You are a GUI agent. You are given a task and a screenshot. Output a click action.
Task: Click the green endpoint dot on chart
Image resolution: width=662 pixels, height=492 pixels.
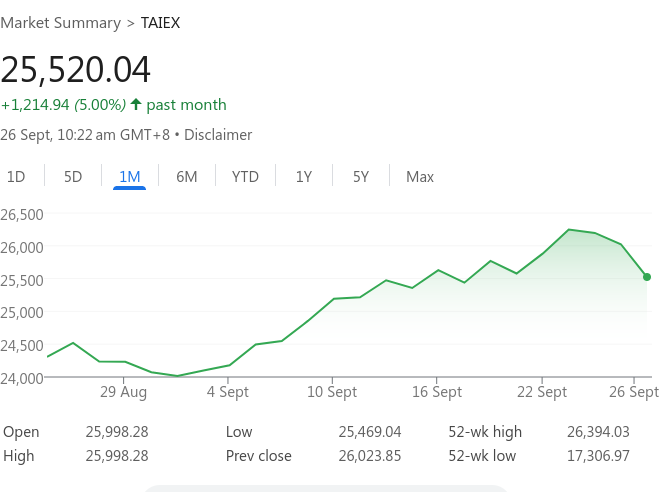647,277
